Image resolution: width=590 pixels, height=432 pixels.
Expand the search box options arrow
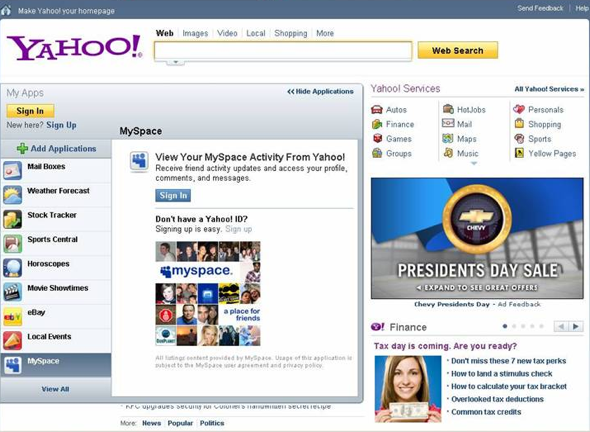(x=175, y=62)
